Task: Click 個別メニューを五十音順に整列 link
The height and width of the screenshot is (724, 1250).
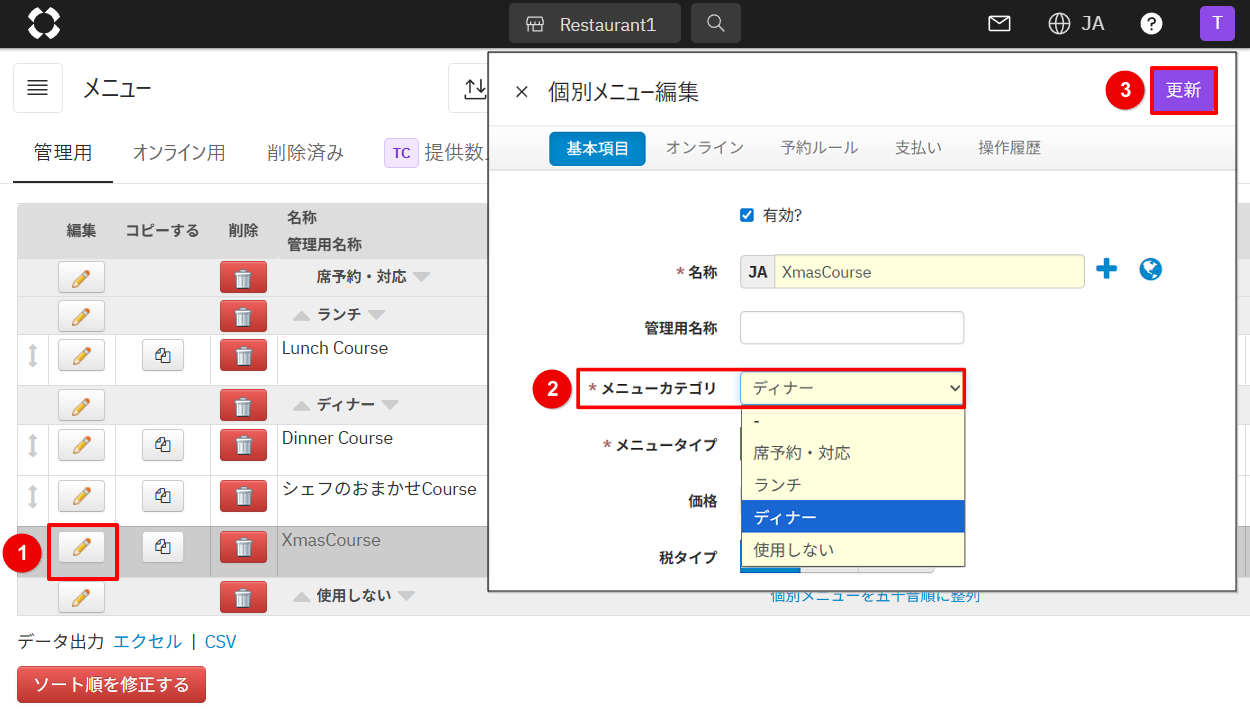Action: pos(875,597)
